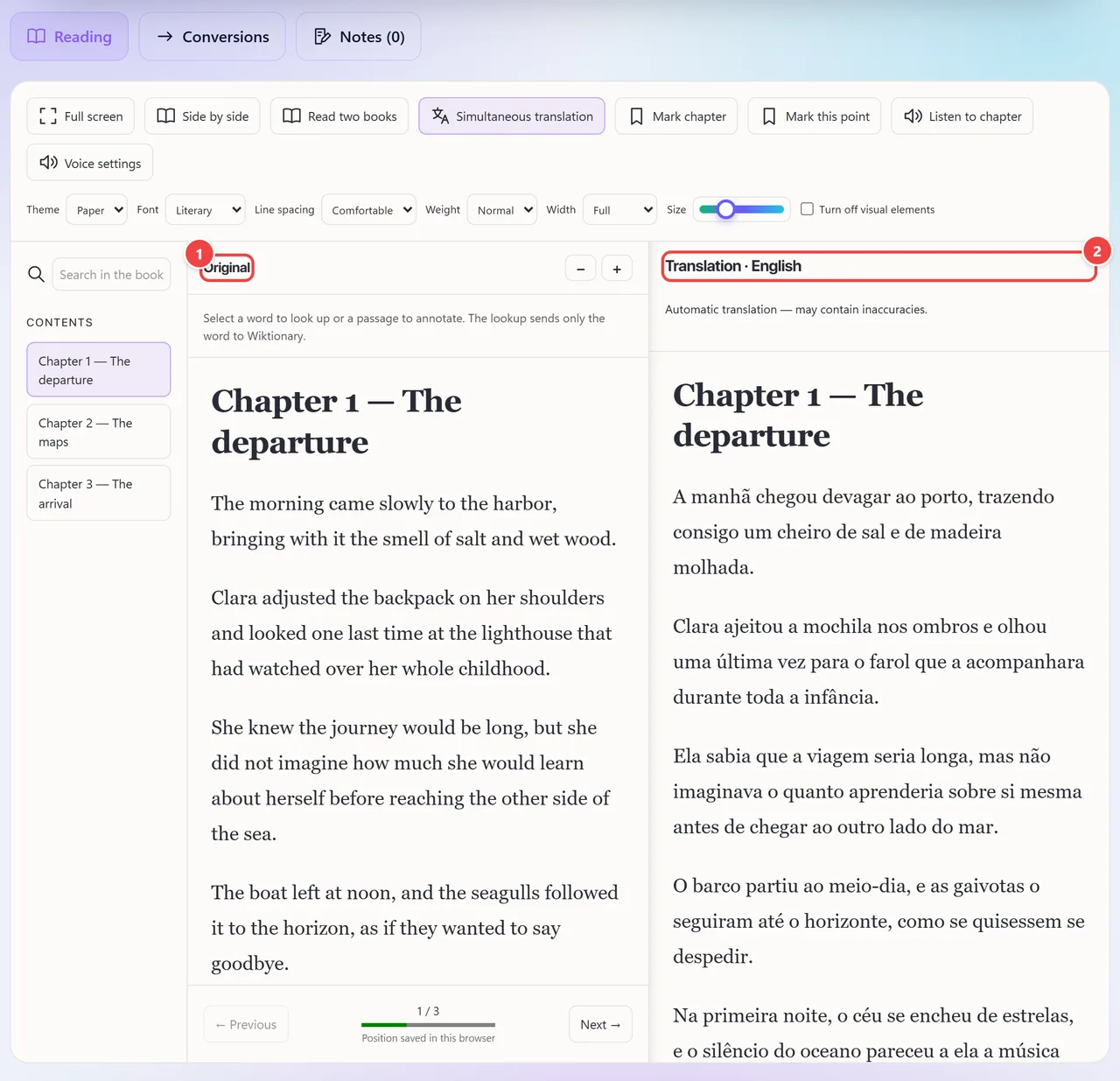This screenshot has height=1081, width=1120.
Task: Toggle Simultaneous translation off
Action: (x=512, y=116)
